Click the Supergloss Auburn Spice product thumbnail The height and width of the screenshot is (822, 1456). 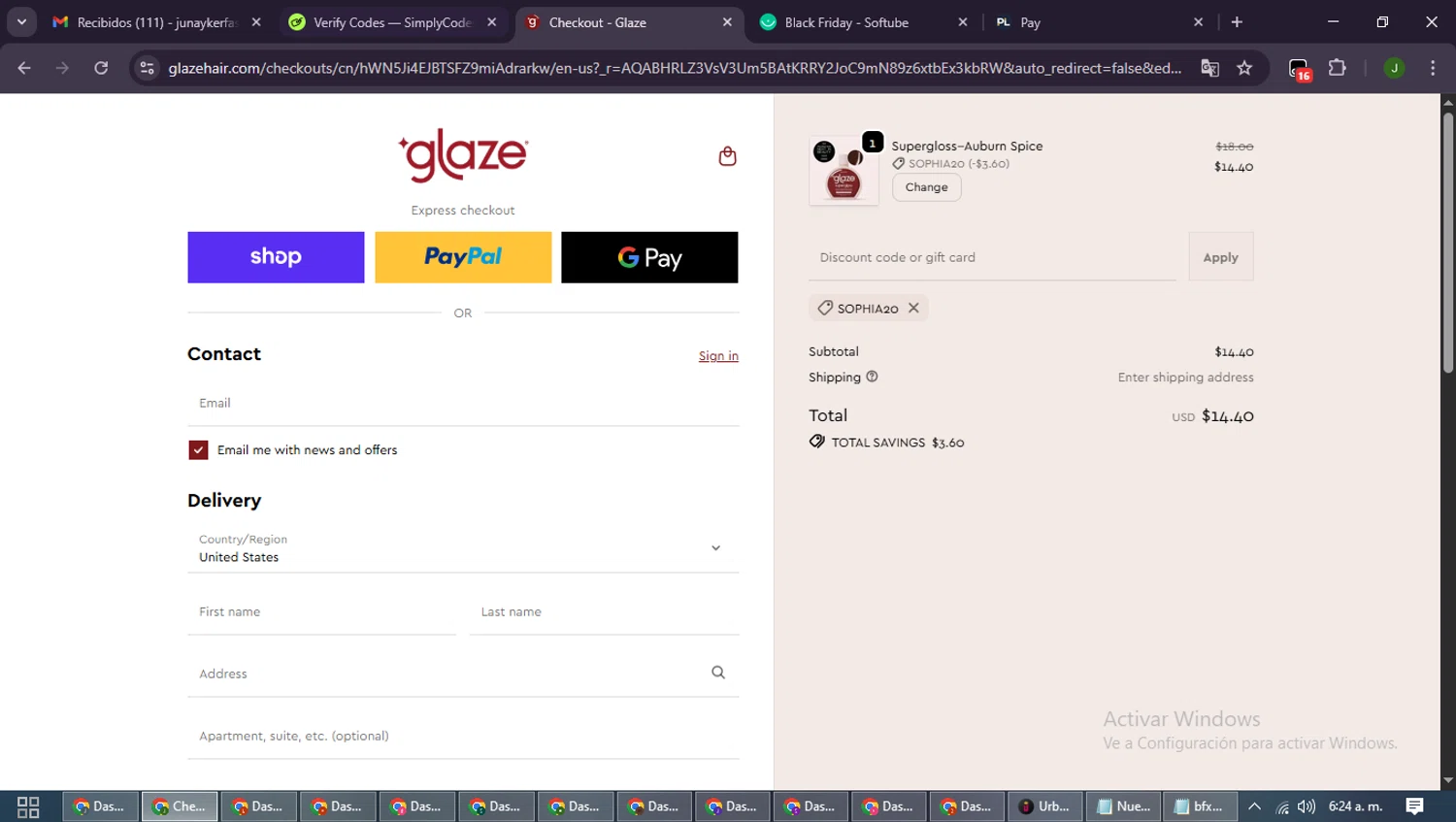coord(844,171)
